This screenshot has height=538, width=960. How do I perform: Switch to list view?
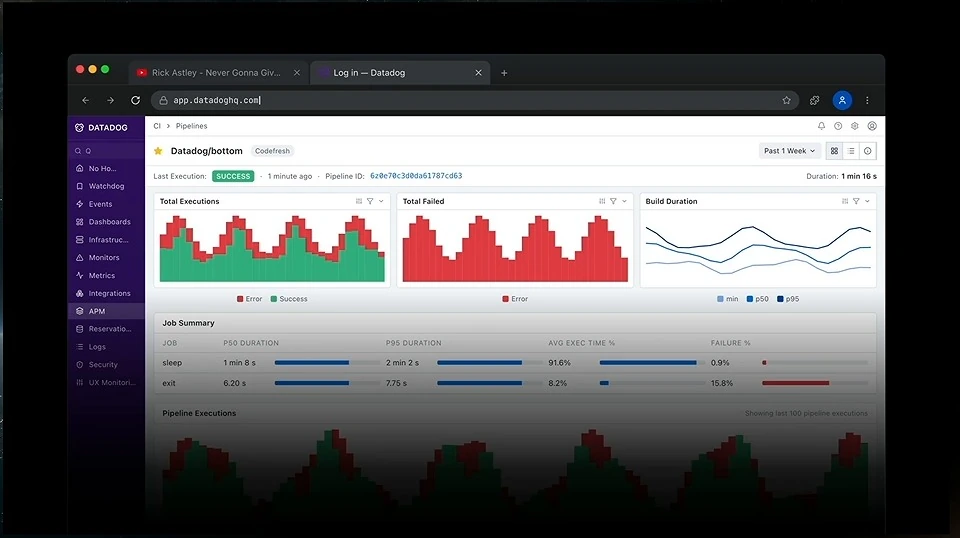(x=851, y=151)
